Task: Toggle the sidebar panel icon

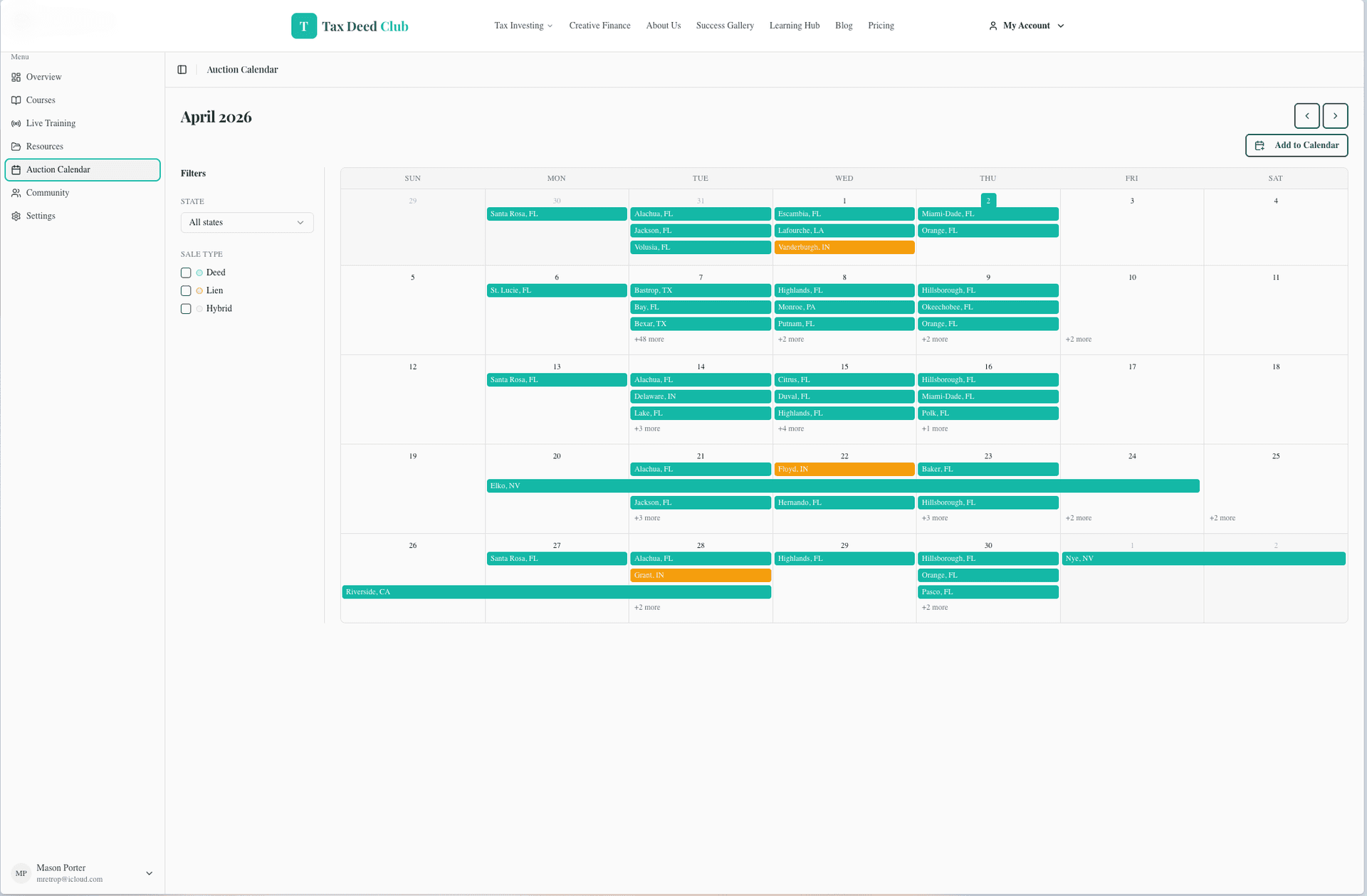Action: pos(182,70)
